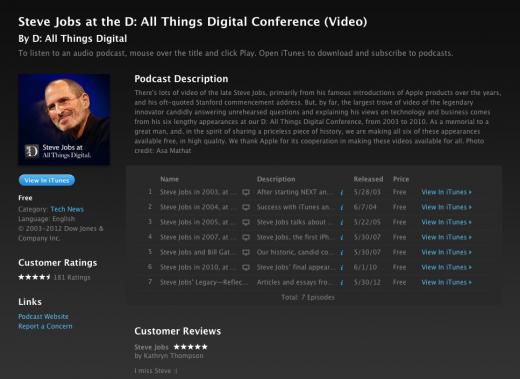The width and height of the screenshot is (520, 379).
Task: Click the video icon for Steve Jobs in 2003
Action: coord(246,192)
